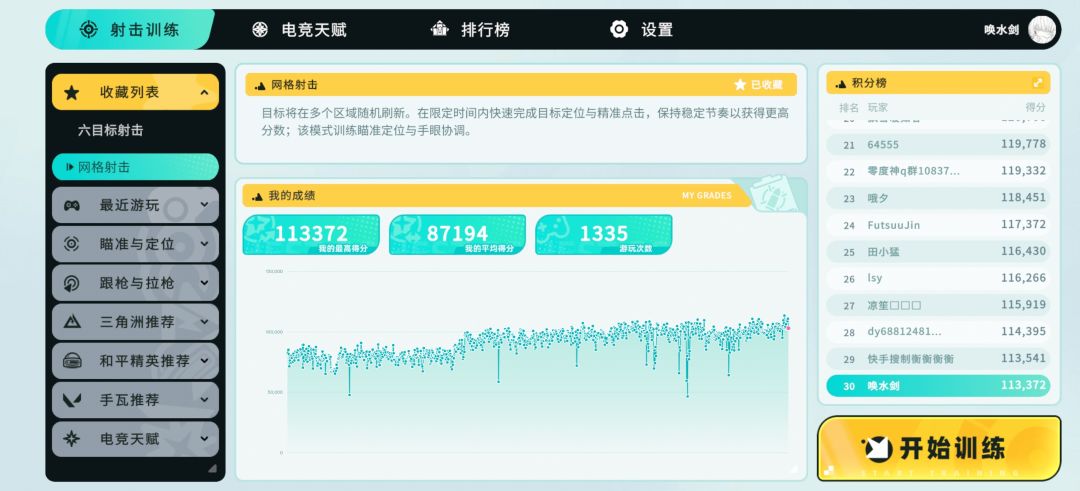Image resolution: width=1080 pixels, height=491 pixels.
Task: Open the 排行榜 tab
Action: click(x=470, y=30)
